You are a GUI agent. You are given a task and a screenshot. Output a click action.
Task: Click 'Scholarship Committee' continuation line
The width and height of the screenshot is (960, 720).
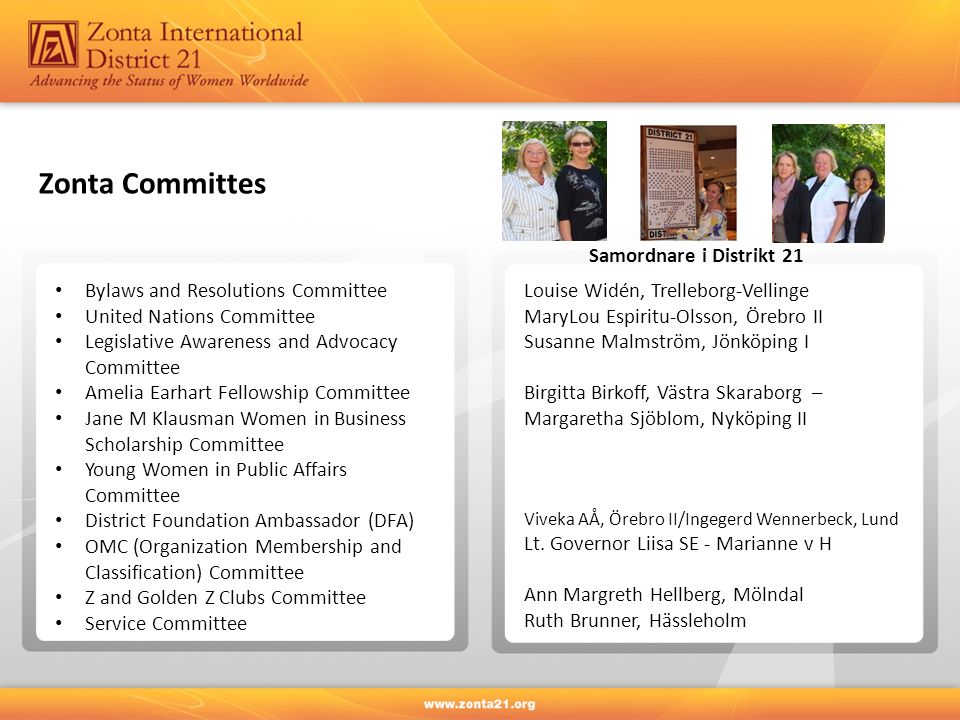coord(184,444)
